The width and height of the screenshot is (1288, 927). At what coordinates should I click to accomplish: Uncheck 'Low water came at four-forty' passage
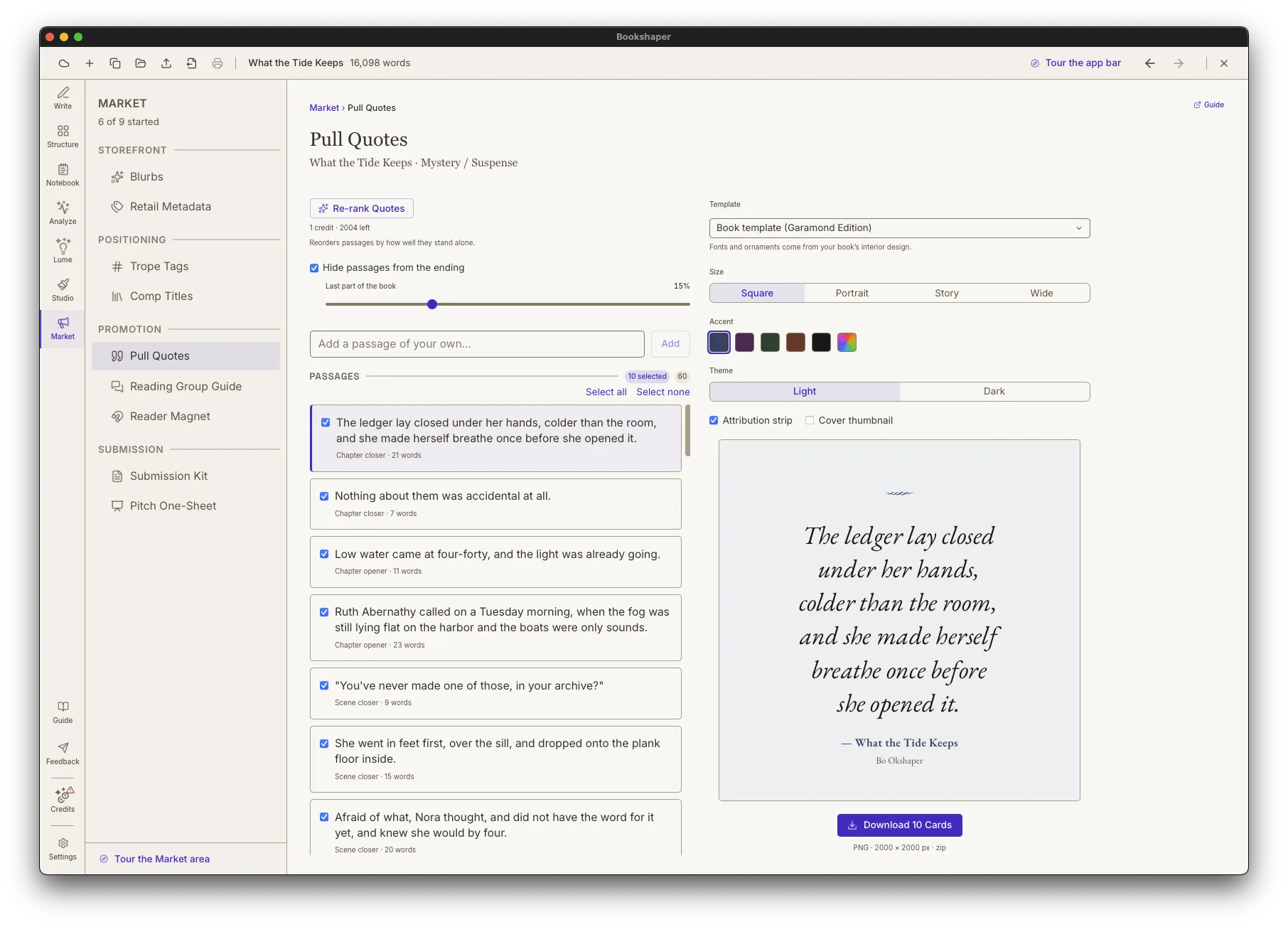click(324, 554)
